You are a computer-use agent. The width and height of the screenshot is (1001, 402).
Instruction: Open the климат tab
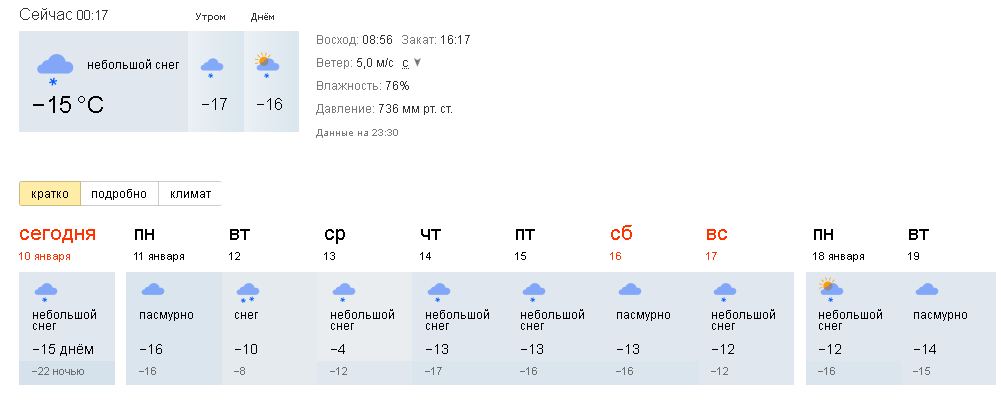point(190,194)
